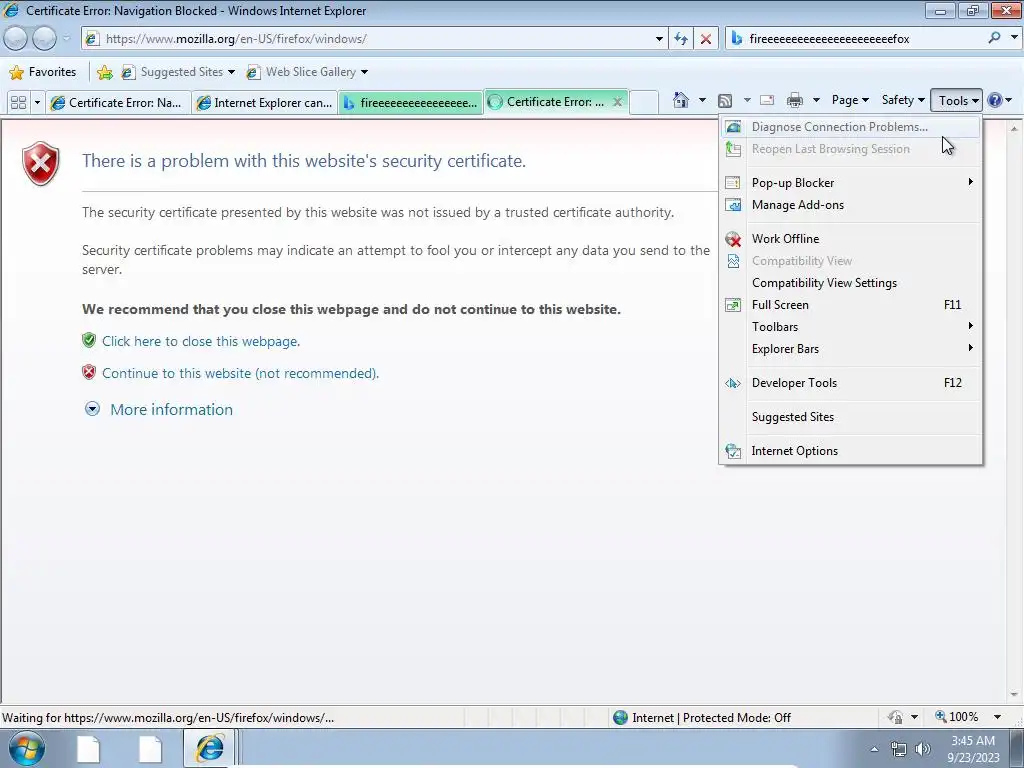1024x768 pixels.
Task: Click the red Stop loading button
Action: (705, 39)
